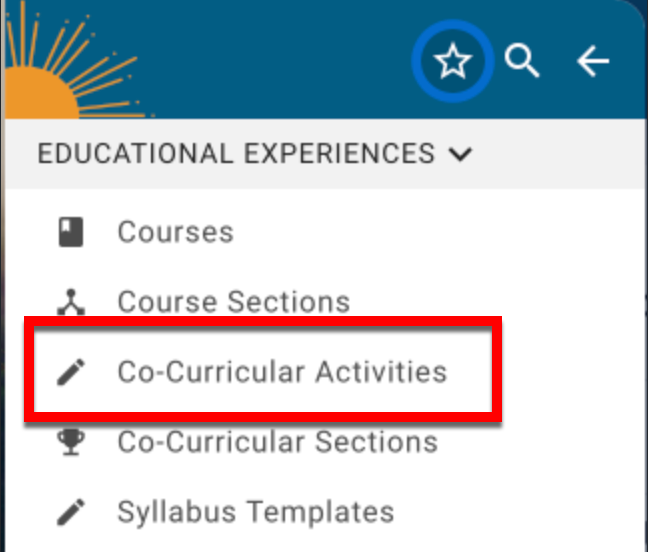Click the Course Sections hierarchy icon

[x=70, y=302]
